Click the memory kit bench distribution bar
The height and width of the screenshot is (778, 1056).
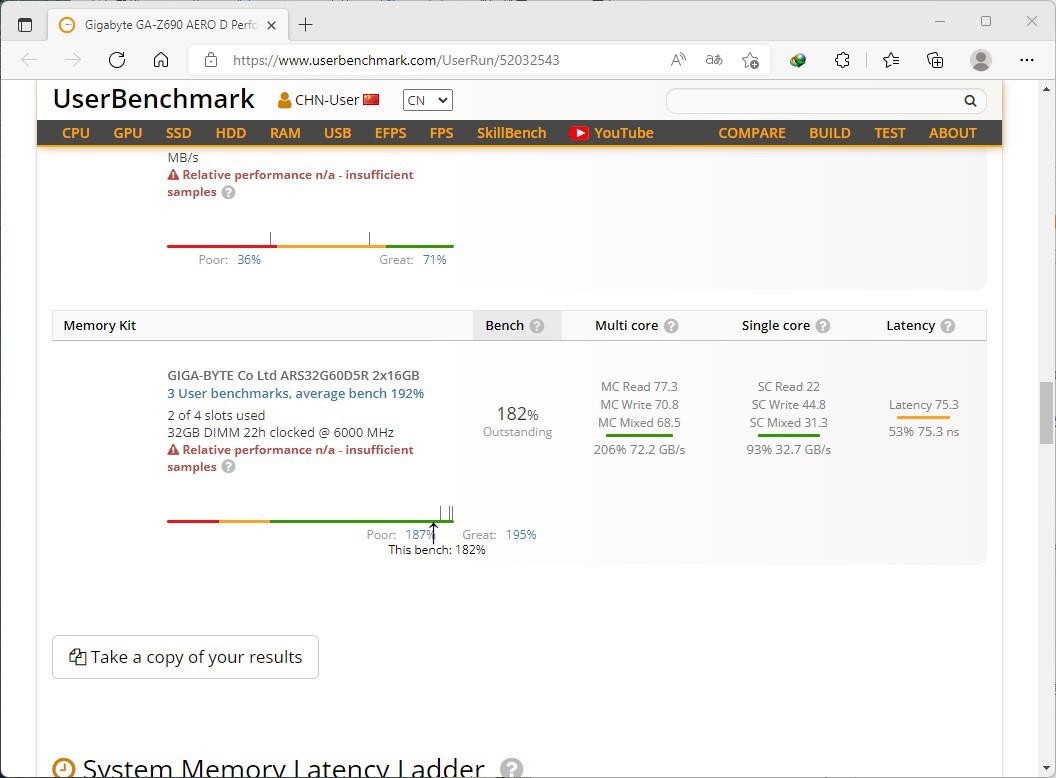click(x=310, y=521)
